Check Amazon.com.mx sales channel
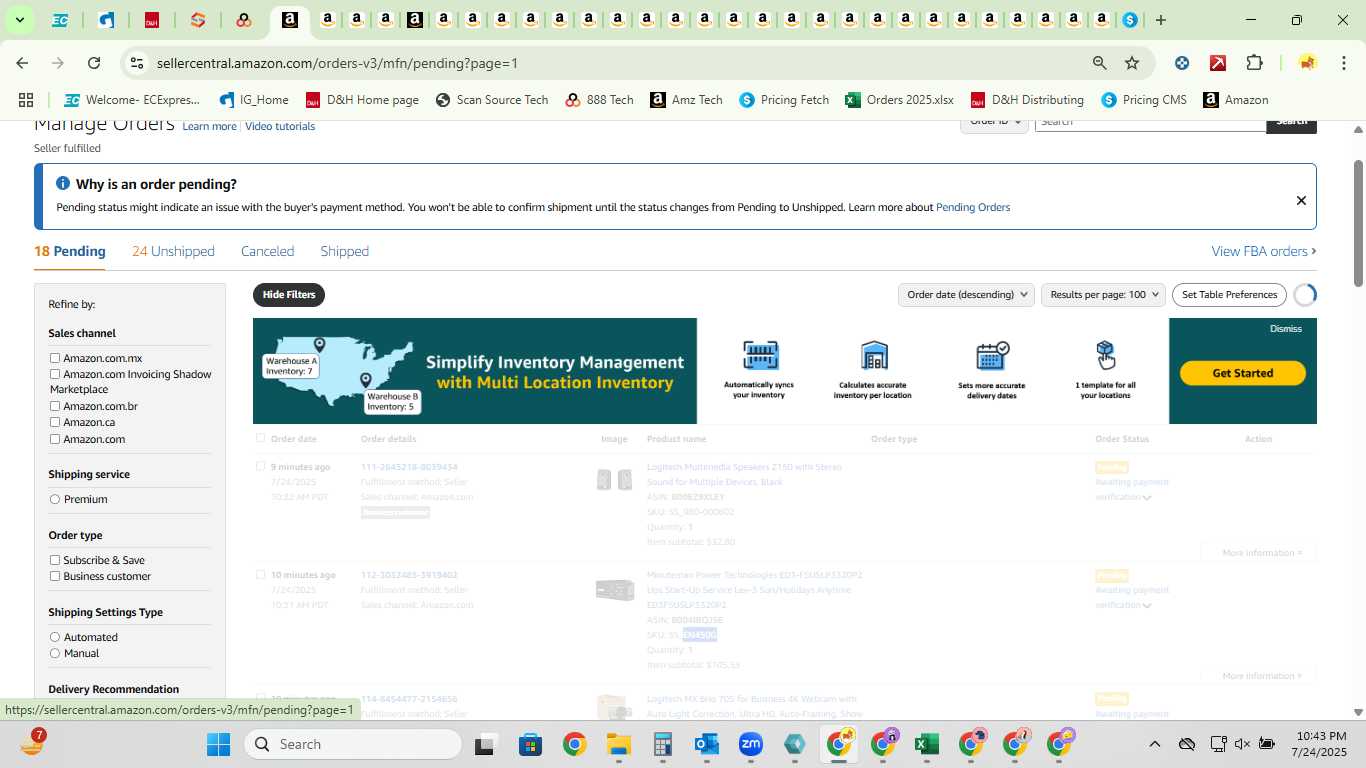Image resolution: width=1366 pixels, height=768 pixels. tap(55, 358)
